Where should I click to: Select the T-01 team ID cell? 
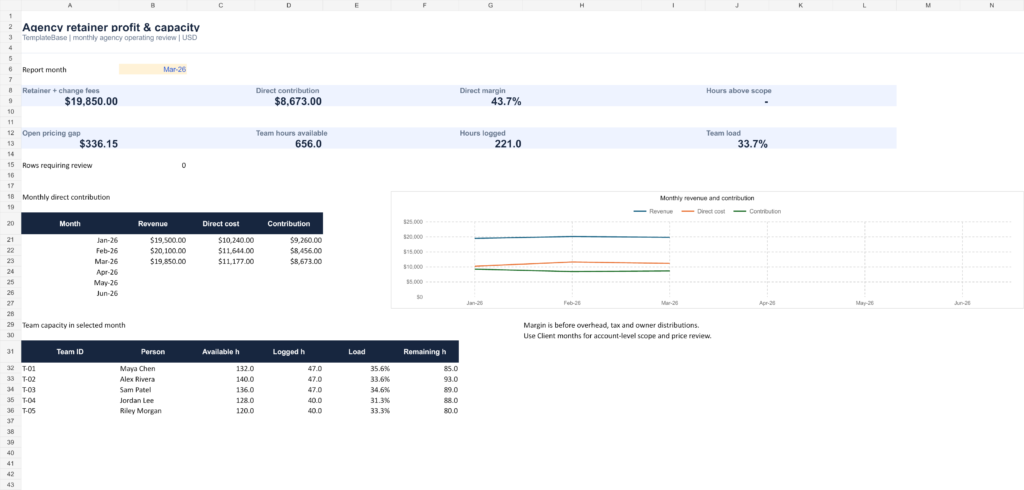(70, 368)
